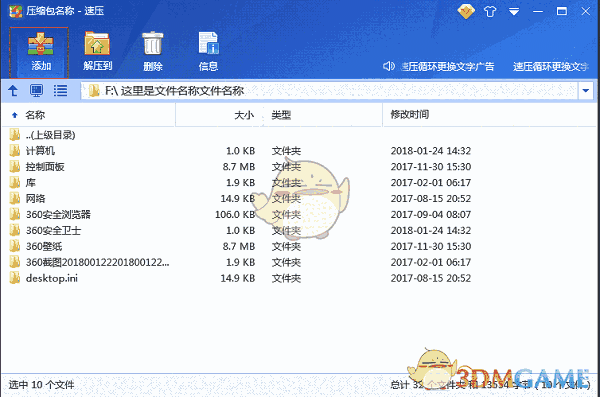The image size is (600, 397).
Task: Click the icon beside desktop.ini
Action: (15, 278)
